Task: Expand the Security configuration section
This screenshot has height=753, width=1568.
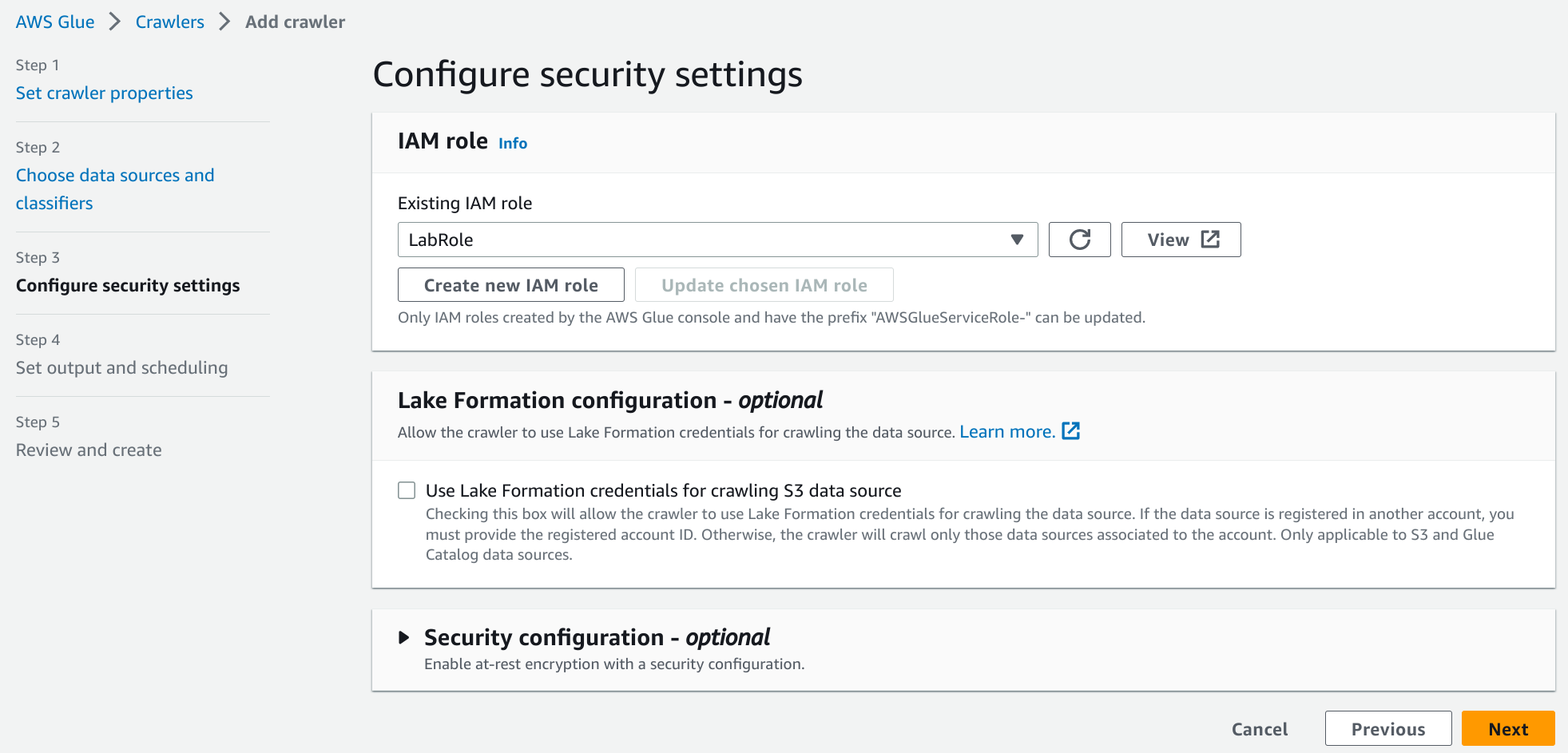Action: point(404,637)
